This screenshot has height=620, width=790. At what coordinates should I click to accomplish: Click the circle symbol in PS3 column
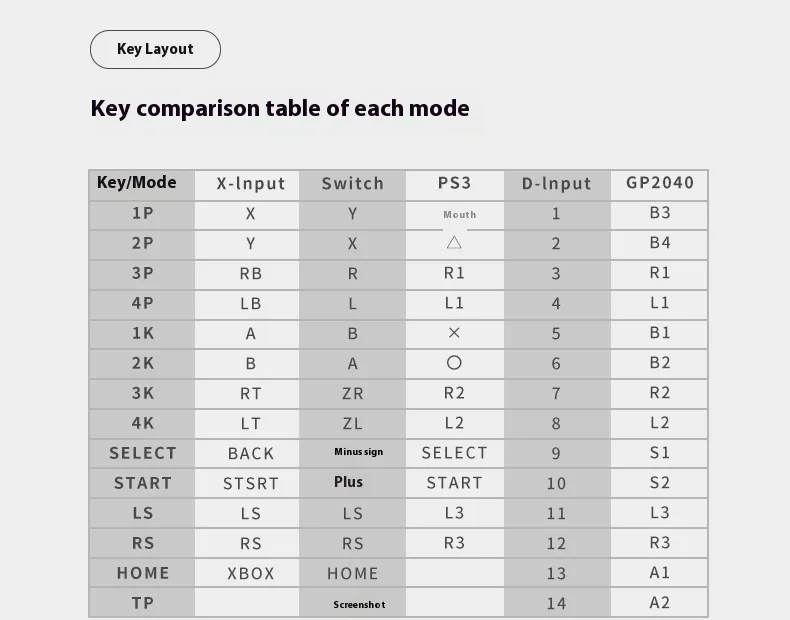pyautogui.click(x=454, y=363)
